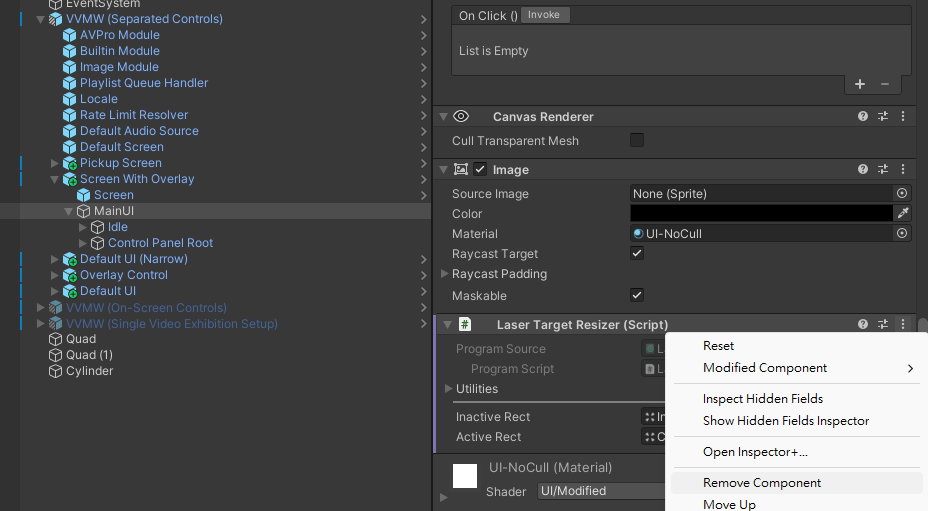Open object picker for Source Image
The width and height of the screenshot is (928, 511).
(x=902, y=193)
